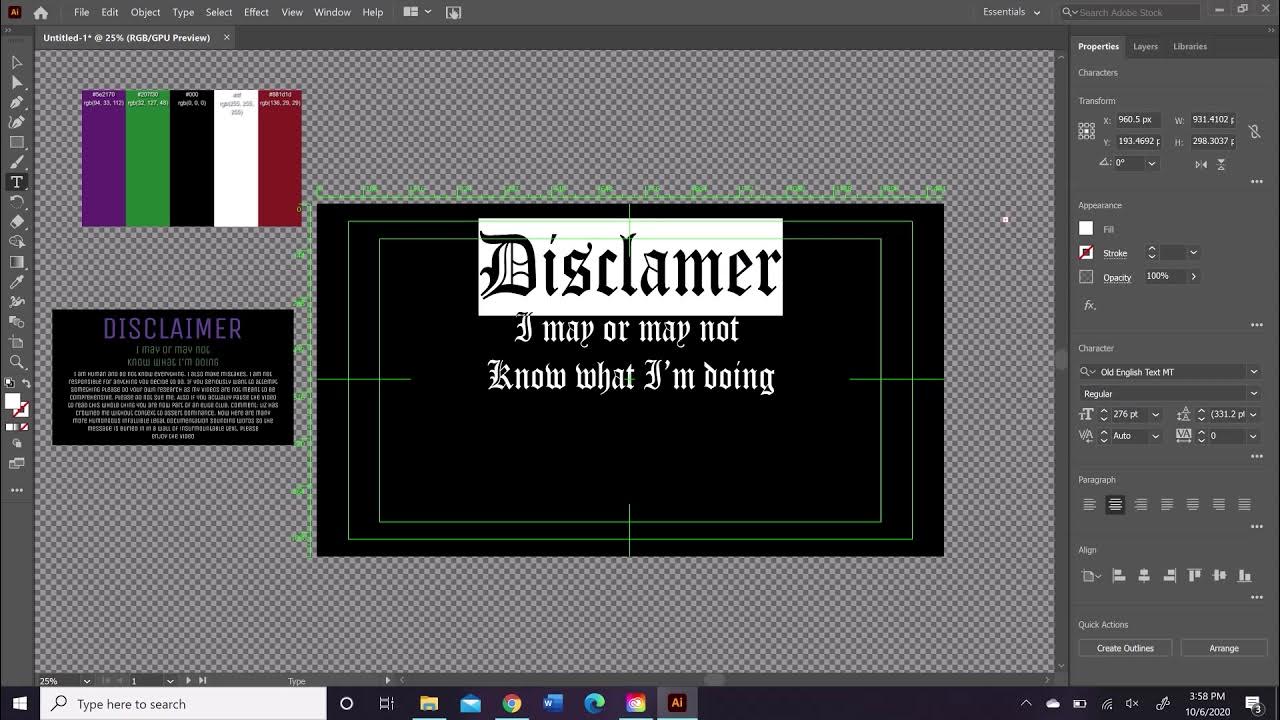The width and height of the screenshot is (1280, 720).
Task: Click horizontal align right icon
Action: [1169, 575]
